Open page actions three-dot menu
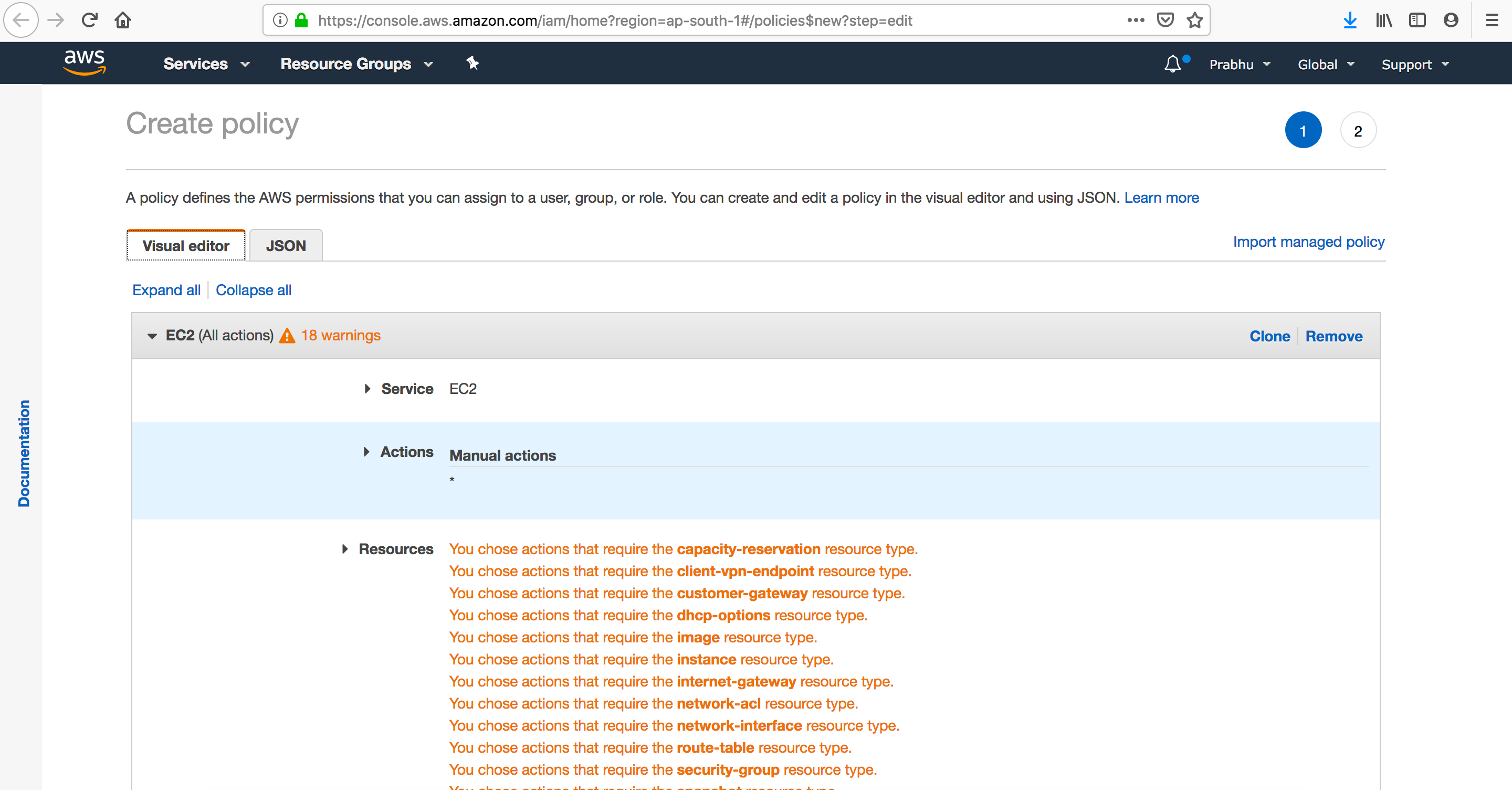Screen dimensions: 1512x790 1136,20
